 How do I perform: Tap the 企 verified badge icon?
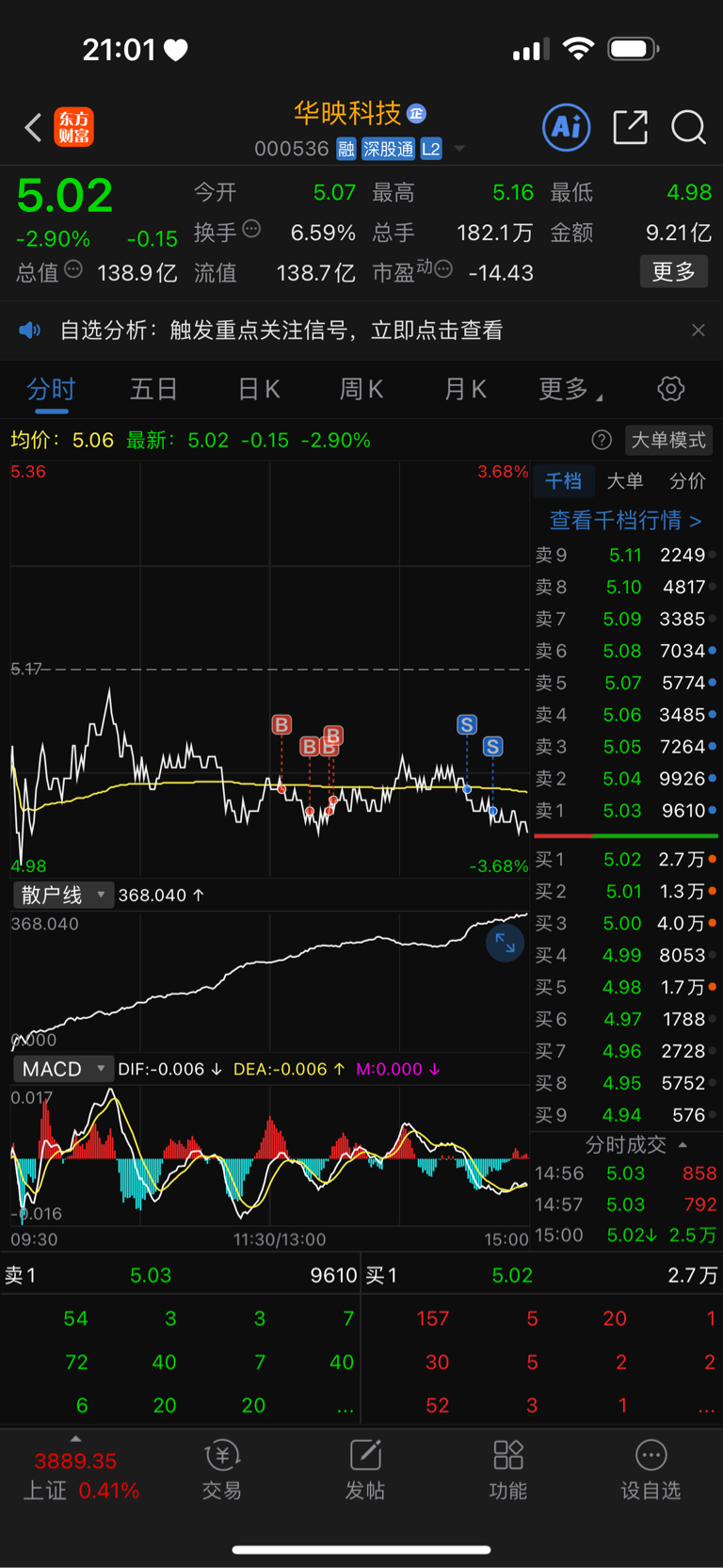(417, 114)
